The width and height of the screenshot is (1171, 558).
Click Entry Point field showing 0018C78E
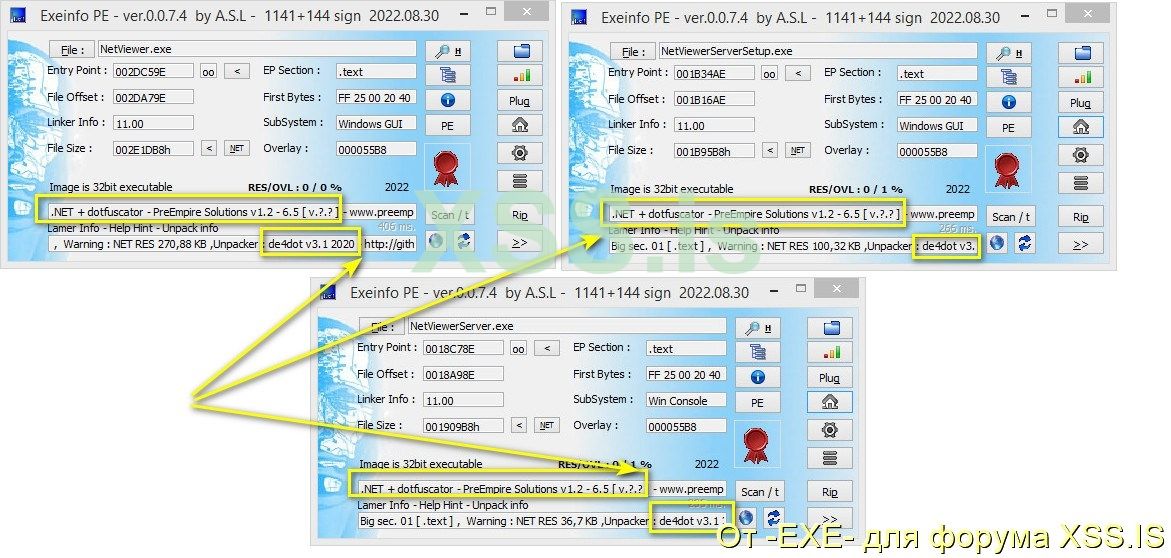(x=463, y=349)
